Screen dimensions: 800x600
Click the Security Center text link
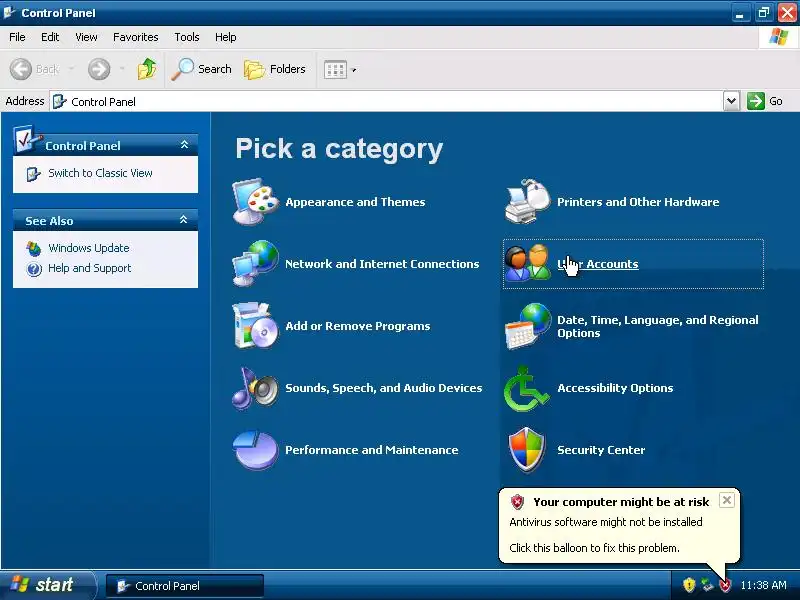tap(601, 450)
